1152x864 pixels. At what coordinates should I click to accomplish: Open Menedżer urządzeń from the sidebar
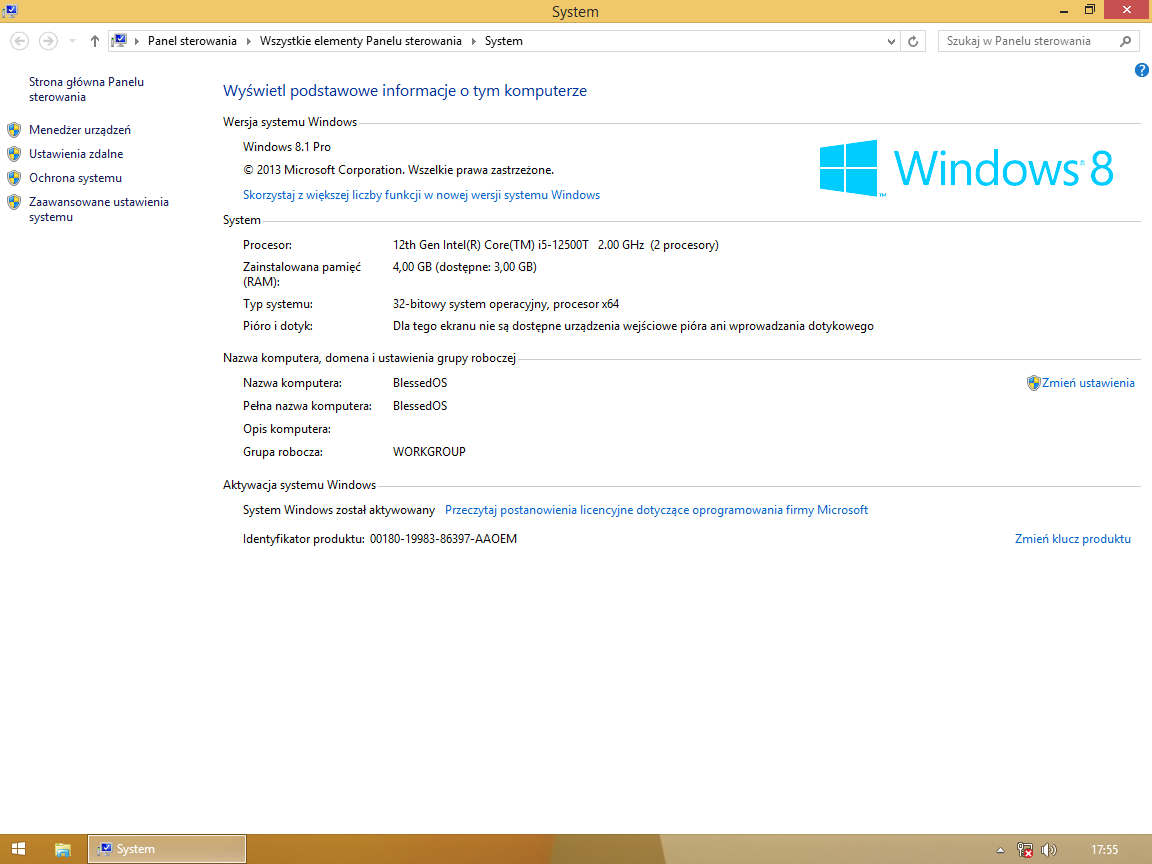tap(80, 130)
